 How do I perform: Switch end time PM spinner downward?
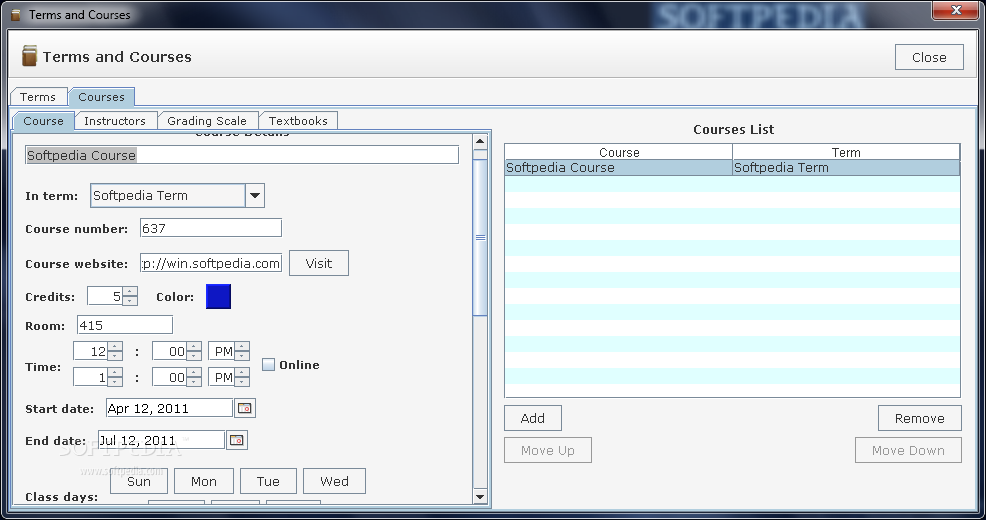coord(242,382)
